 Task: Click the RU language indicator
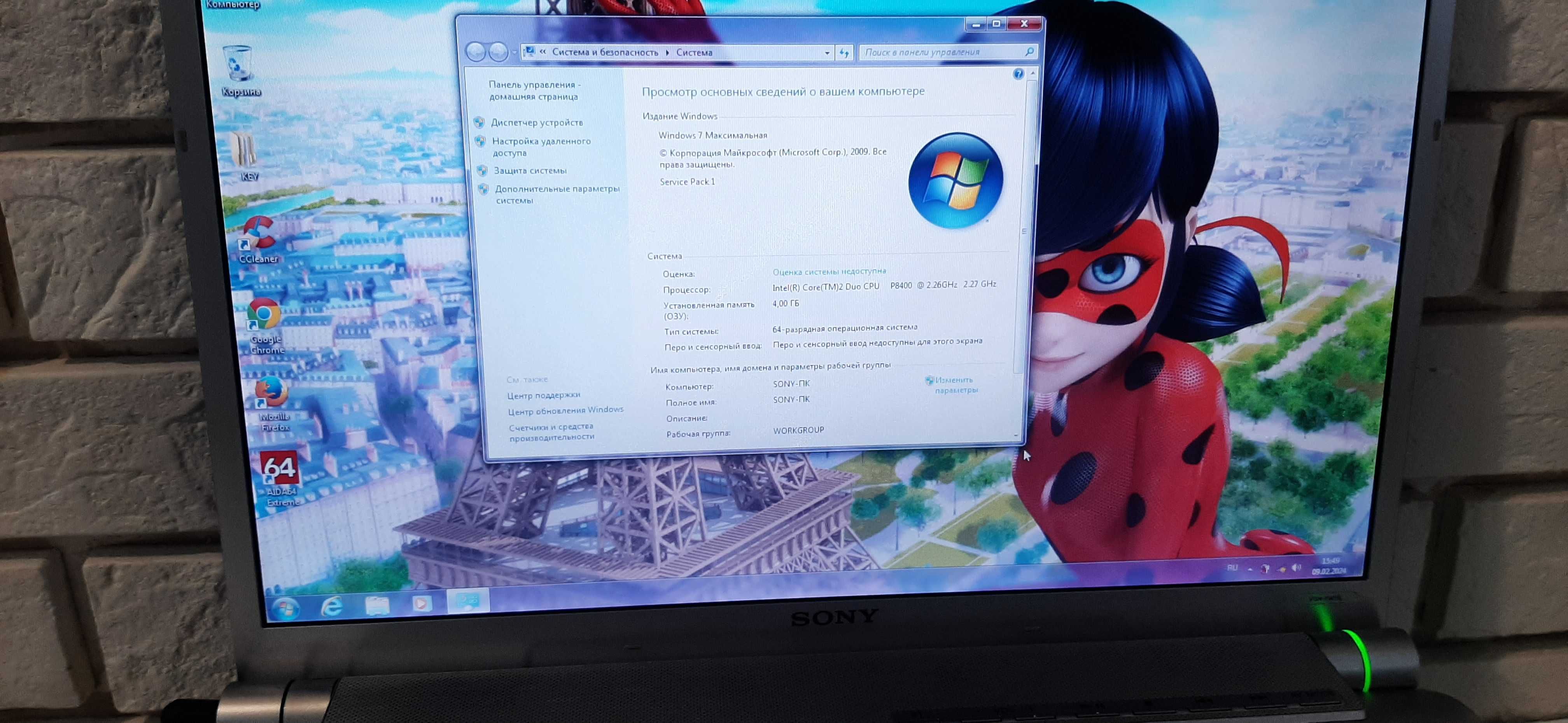1233,567
